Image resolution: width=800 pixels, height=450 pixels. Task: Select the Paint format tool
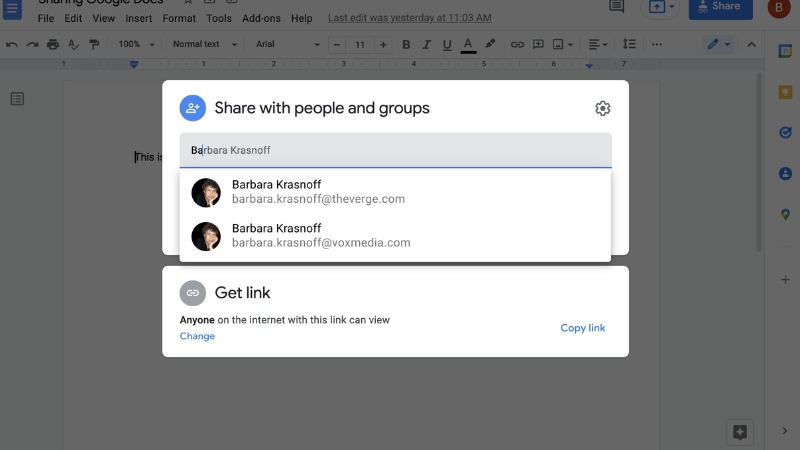pos(94,44)
